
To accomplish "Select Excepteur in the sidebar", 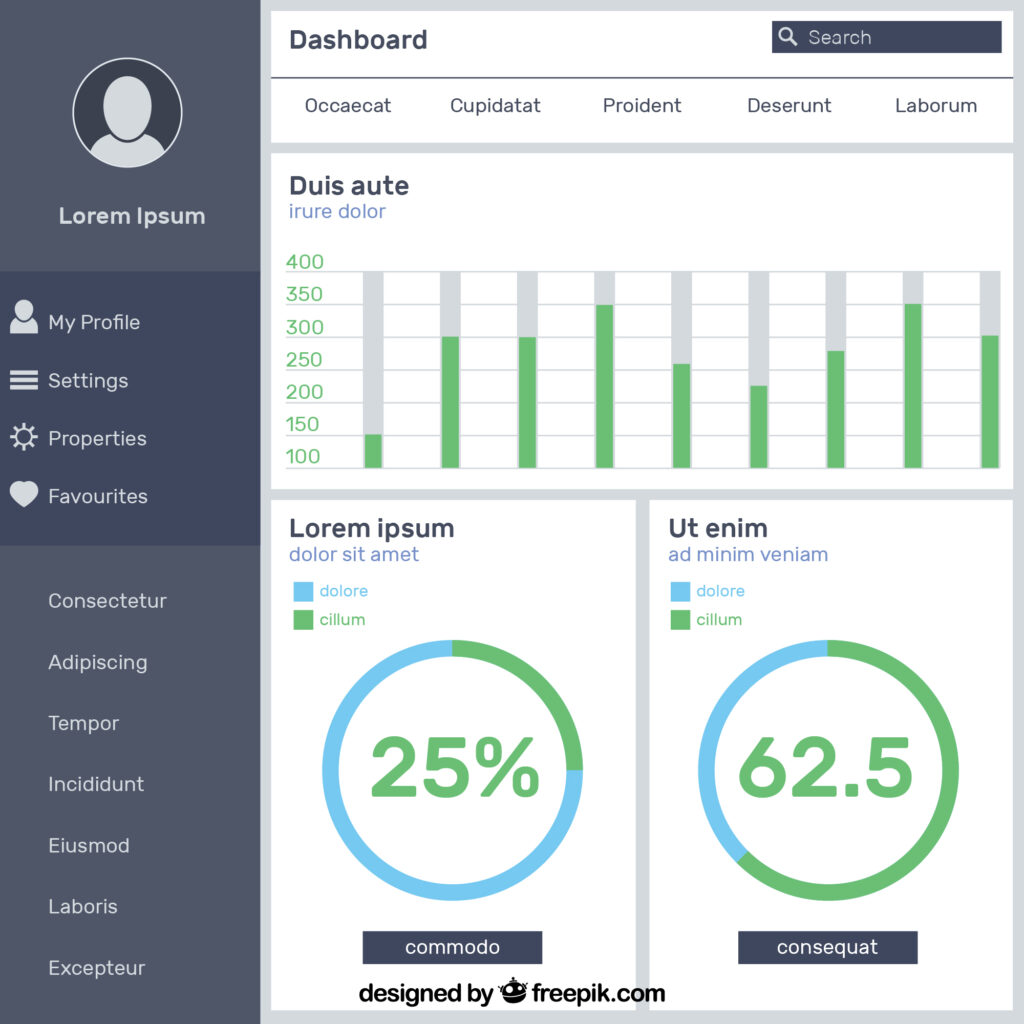I will [96, 968].
